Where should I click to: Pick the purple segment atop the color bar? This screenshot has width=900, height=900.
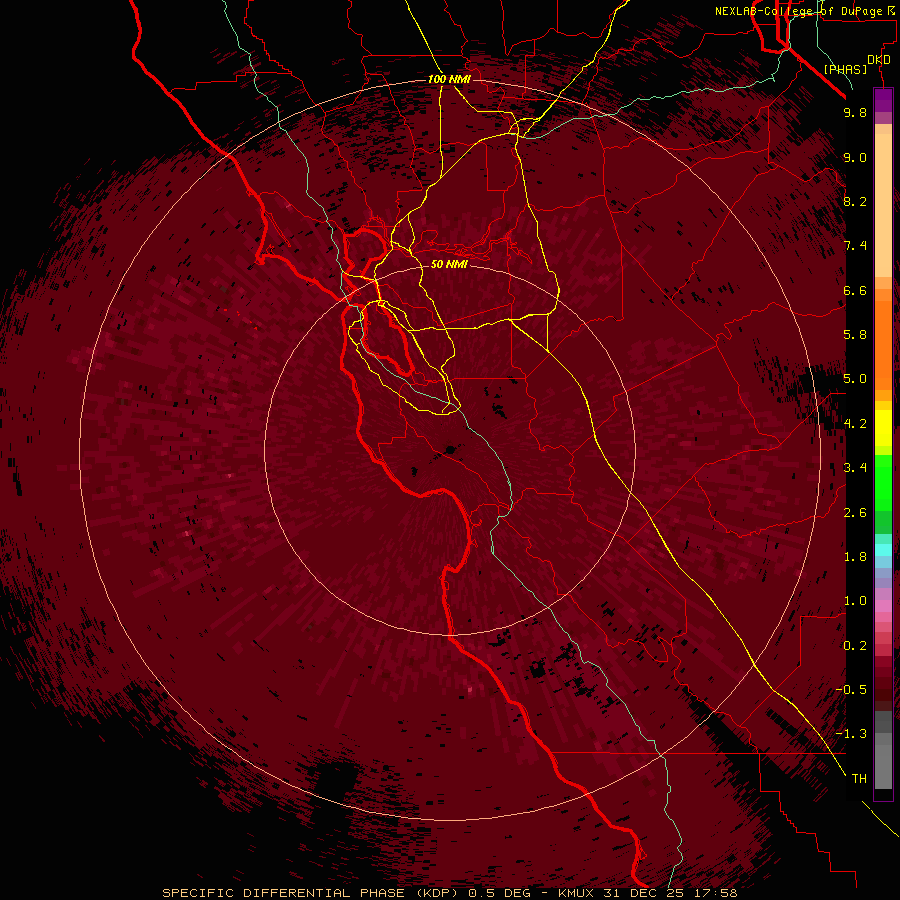coord(883,100)
